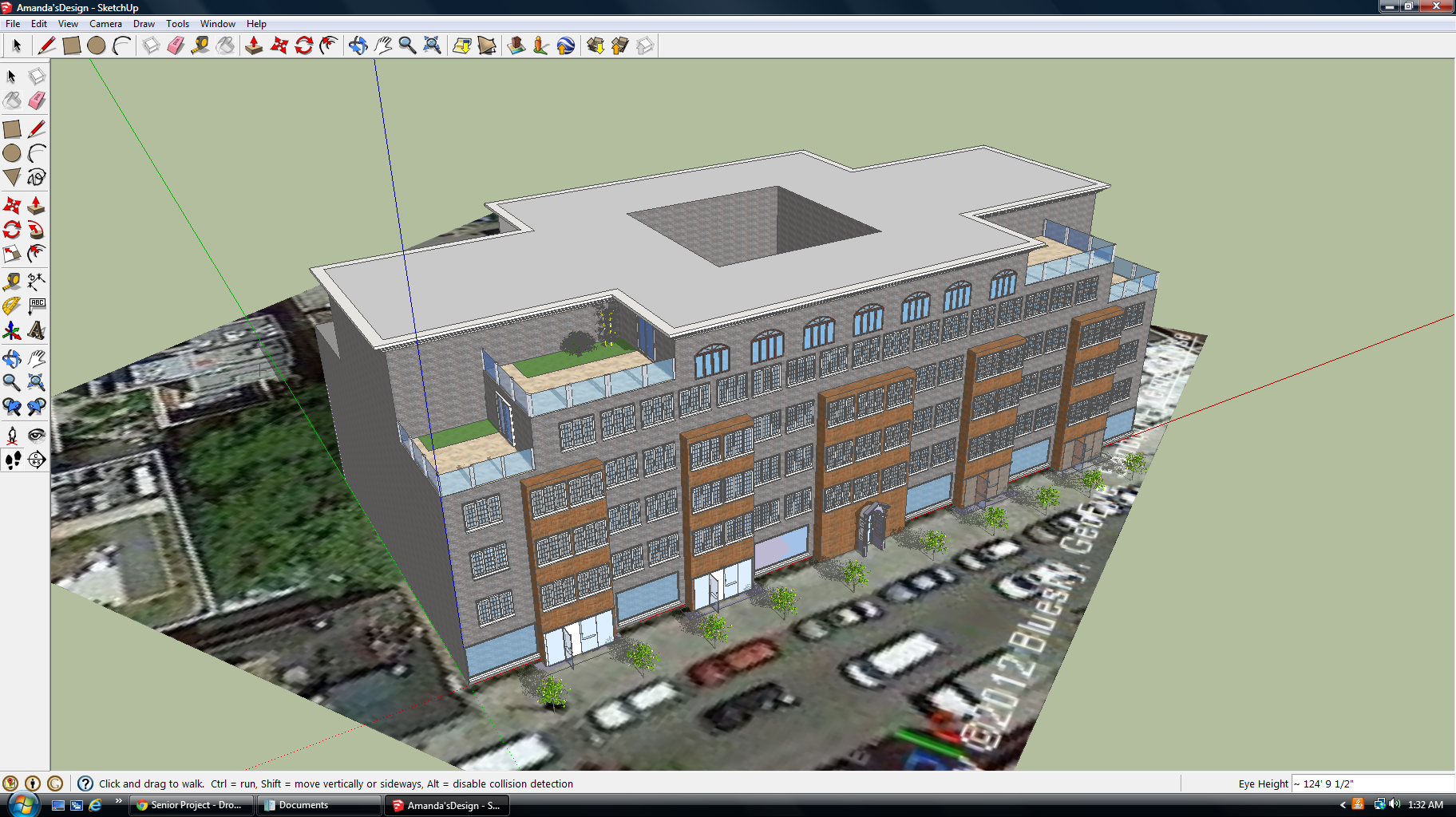Show hidden system tray icons
This screenshot has height=817, width=1456.
pos(1343,805)
